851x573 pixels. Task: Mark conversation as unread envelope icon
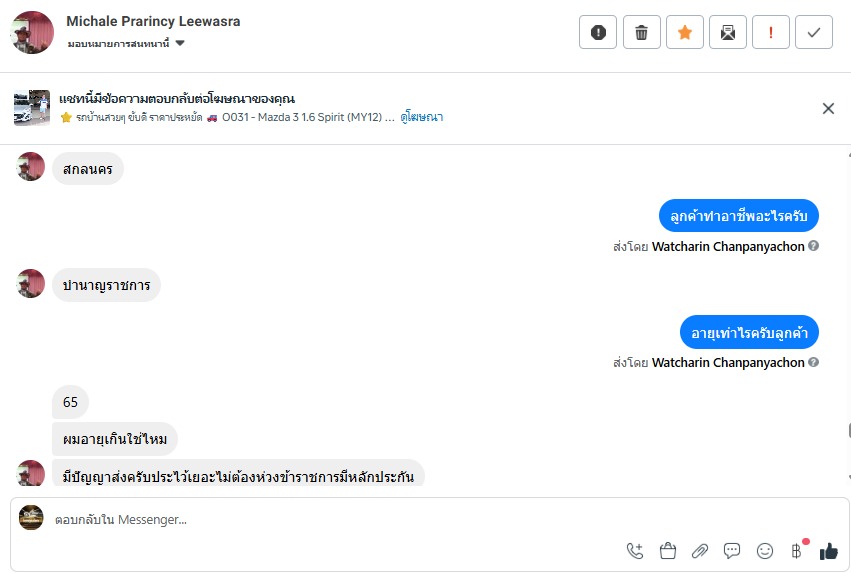(x=728, y=32)
